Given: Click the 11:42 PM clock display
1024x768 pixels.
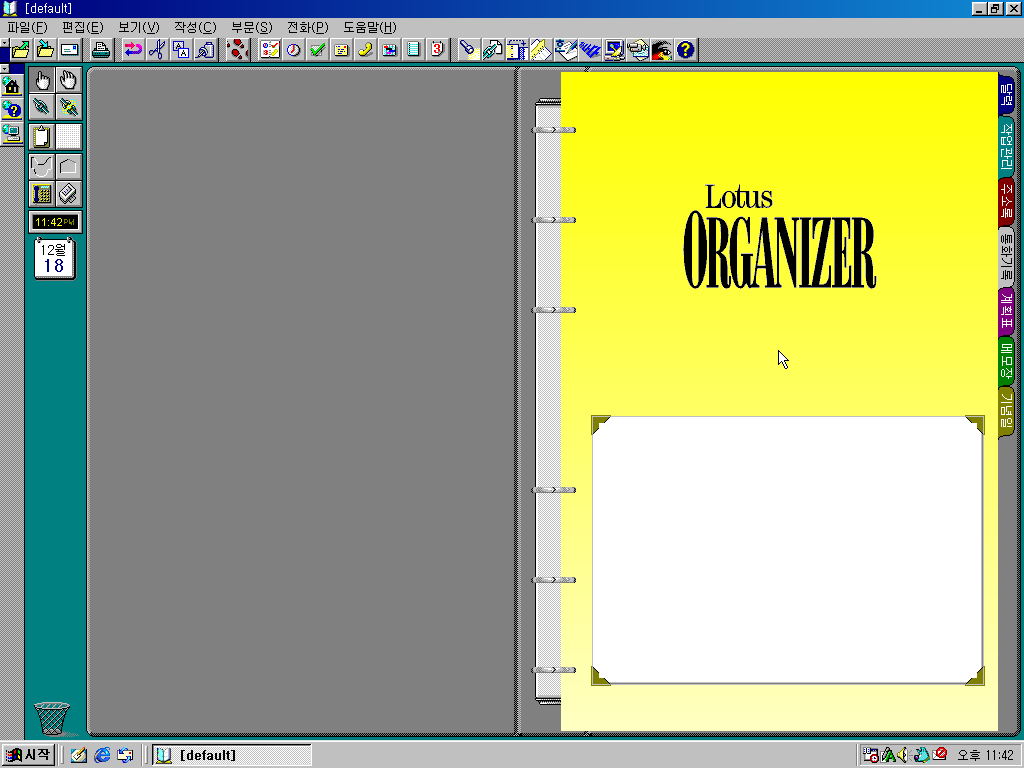Looking at the screenshot, I should pos(55,222).
